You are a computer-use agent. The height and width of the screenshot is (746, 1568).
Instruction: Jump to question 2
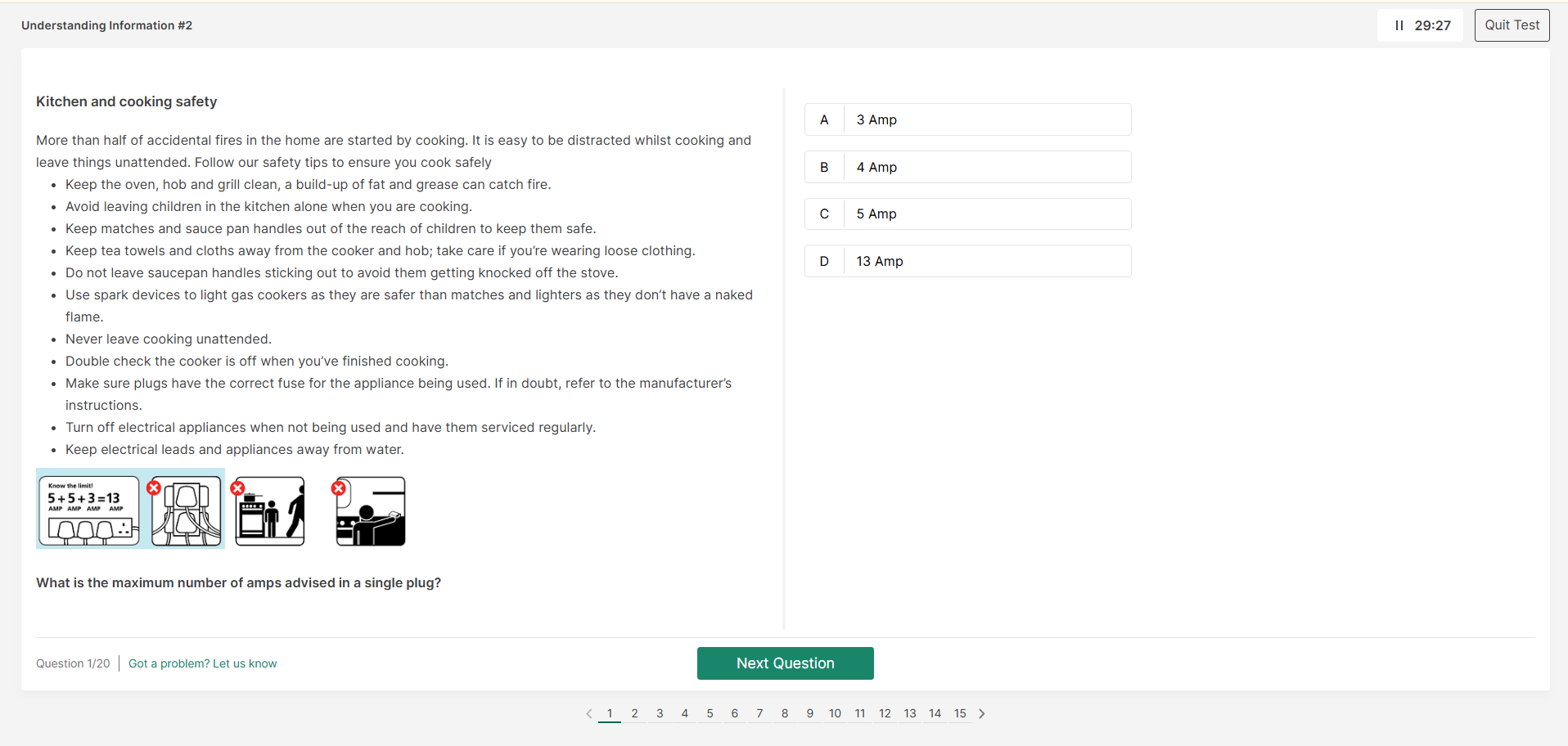[634, 713]
